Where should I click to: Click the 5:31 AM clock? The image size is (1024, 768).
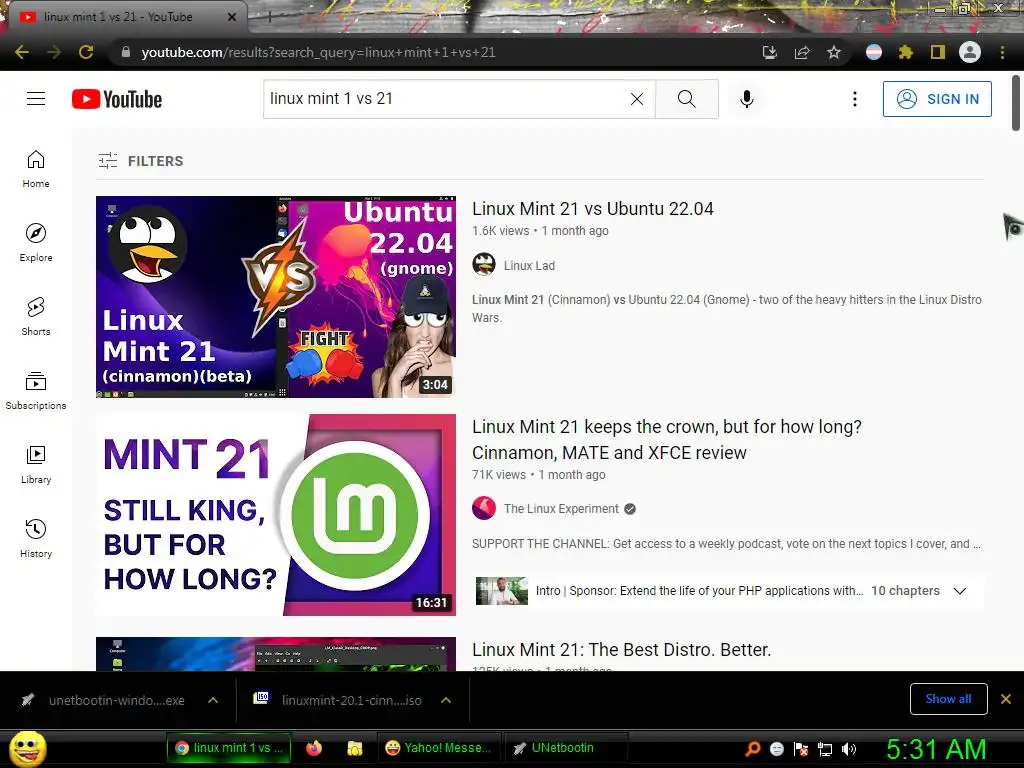[x=936, y=748]
